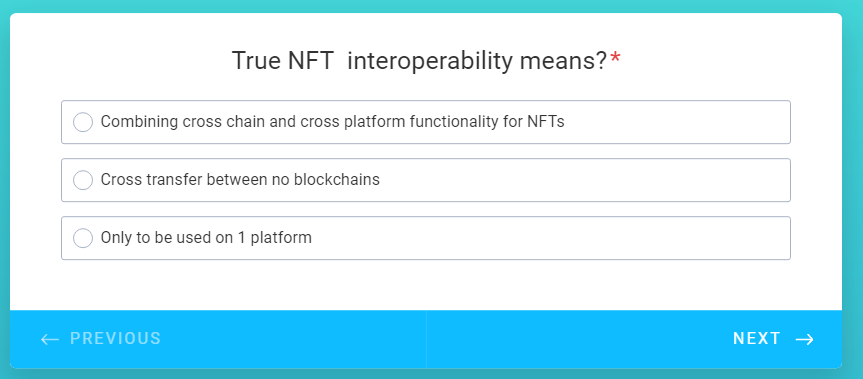This screenshot has height=379, width=863.
Task: Click the red required asterisk after the question
Action: click(615, 58)
